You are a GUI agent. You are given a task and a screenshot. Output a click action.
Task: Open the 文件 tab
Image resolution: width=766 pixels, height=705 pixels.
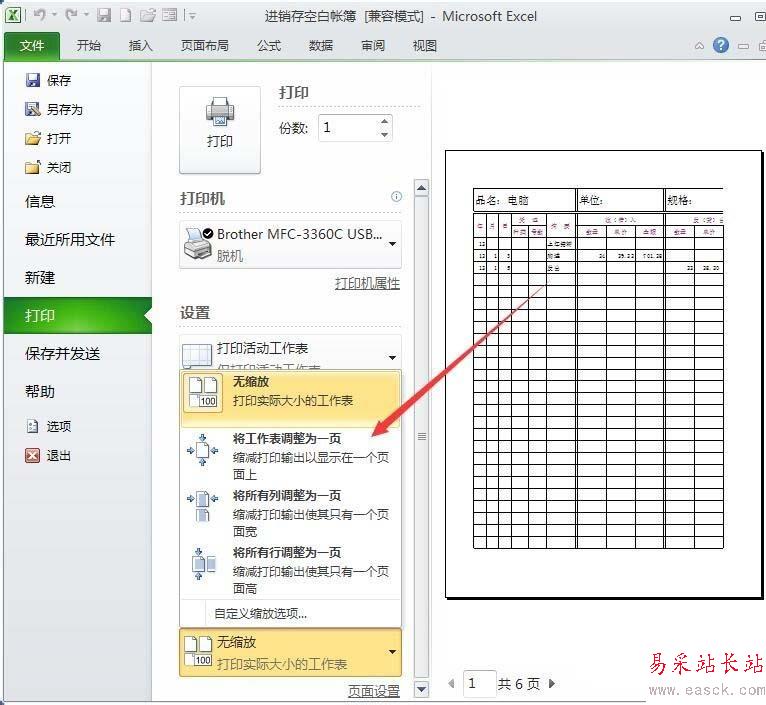[32, 46]
